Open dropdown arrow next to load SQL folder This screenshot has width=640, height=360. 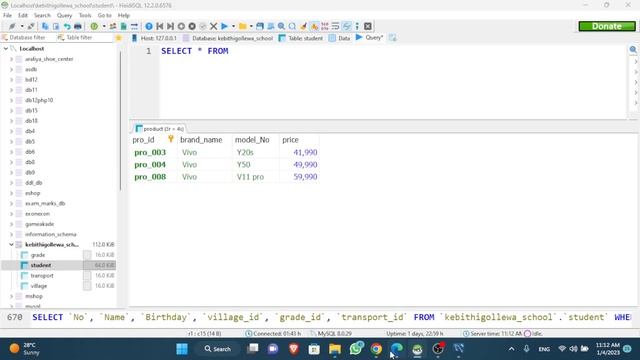tap(251, 26)
